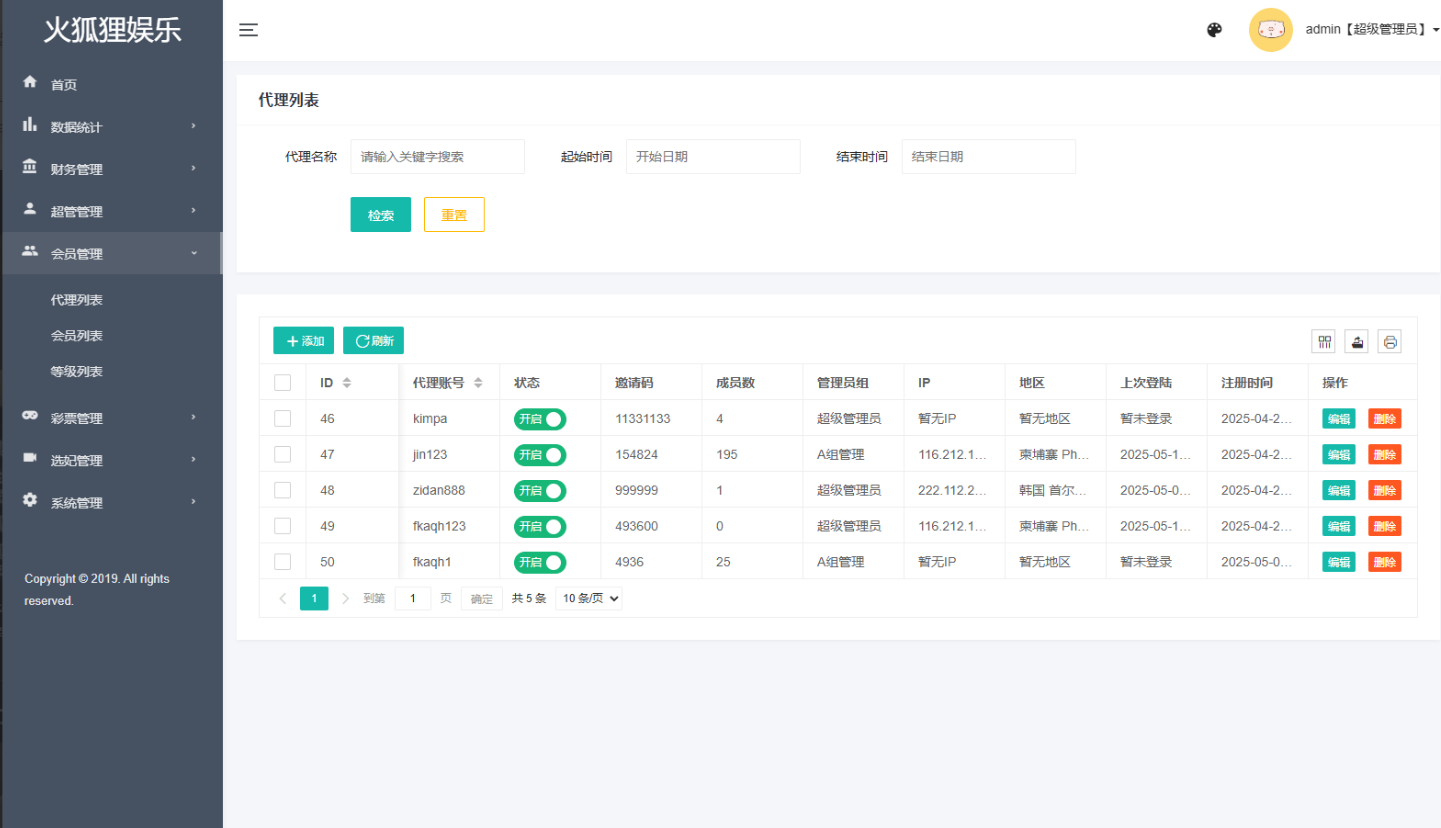Click the 超管管理 person icon
This screenshot has width=1441, height=828.
tap(30, 209)
